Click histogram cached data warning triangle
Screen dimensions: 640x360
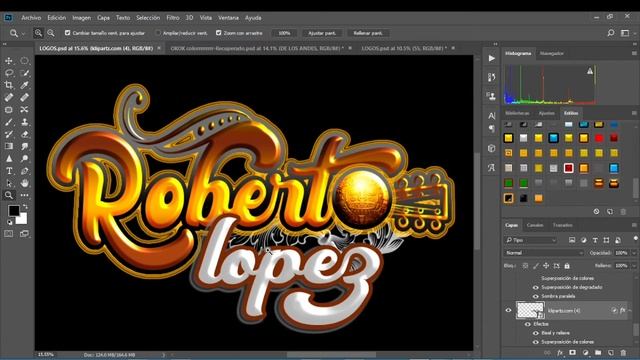pyautogui.click(x=590, y=71)
